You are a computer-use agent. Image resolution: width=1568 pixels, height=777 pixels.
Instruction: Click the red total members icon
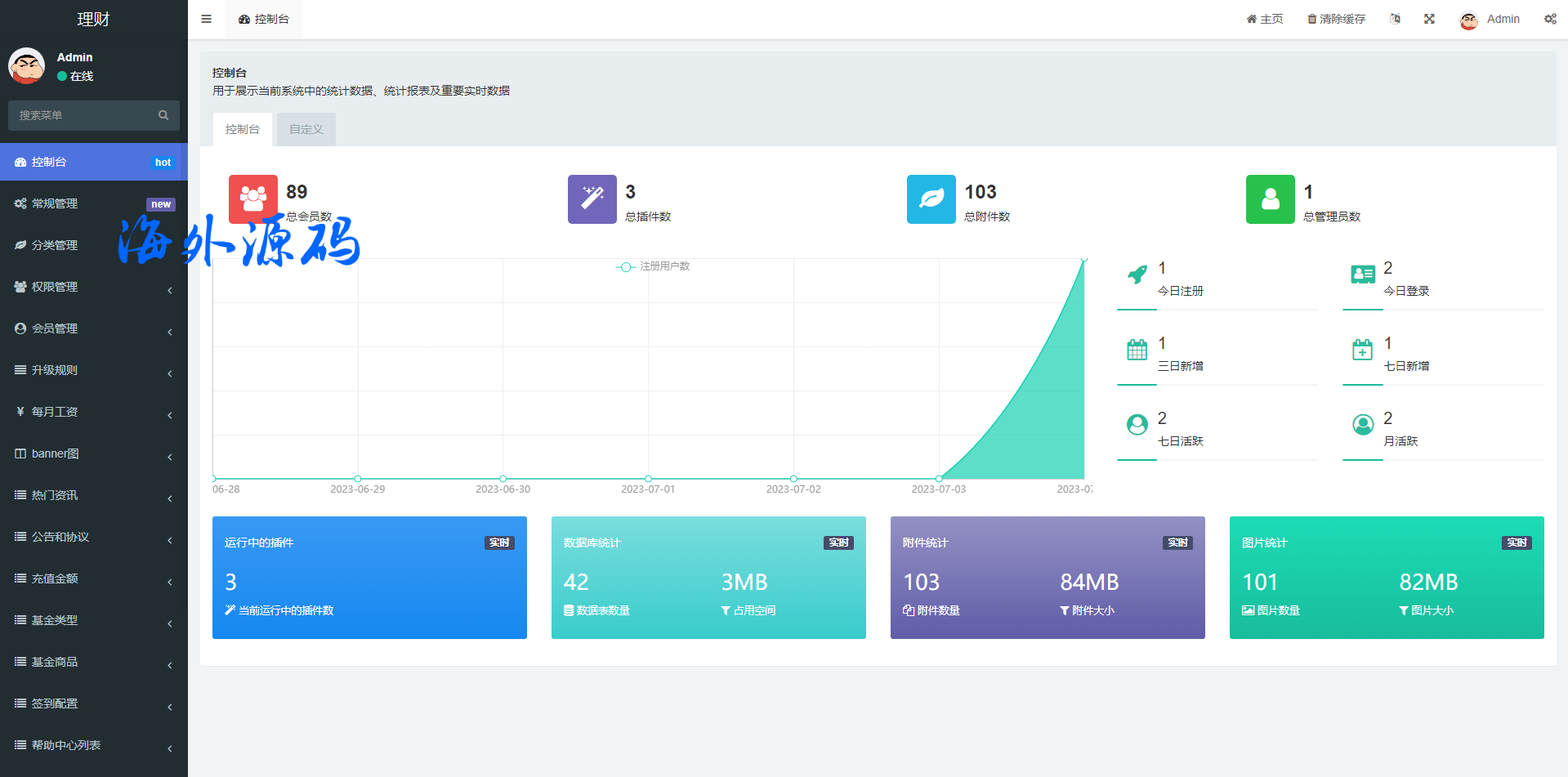point(252,199)
